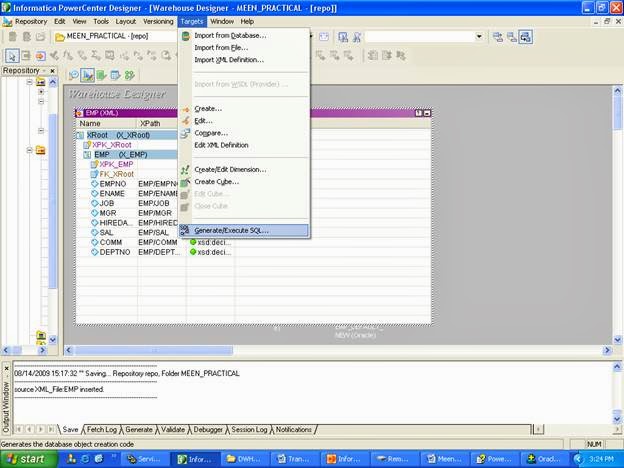624x468 pixels.
Task: Click the first icon right of search dropdown
Action: pyautogui.click(x=497, y=37)
